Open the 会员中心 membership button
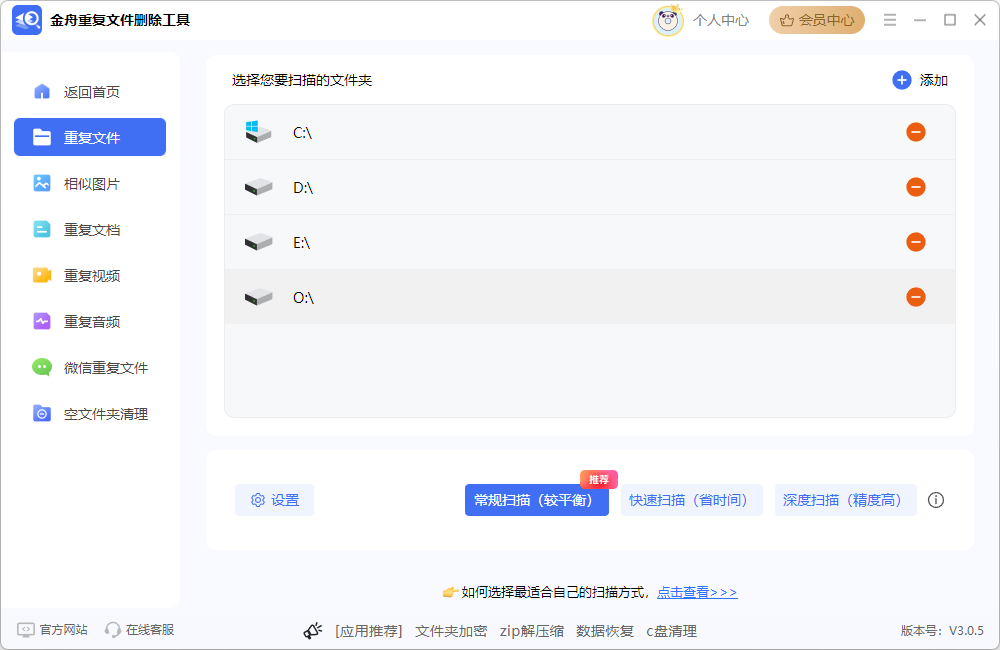Screen dimensions: 1000x650 tap(816, 20)
